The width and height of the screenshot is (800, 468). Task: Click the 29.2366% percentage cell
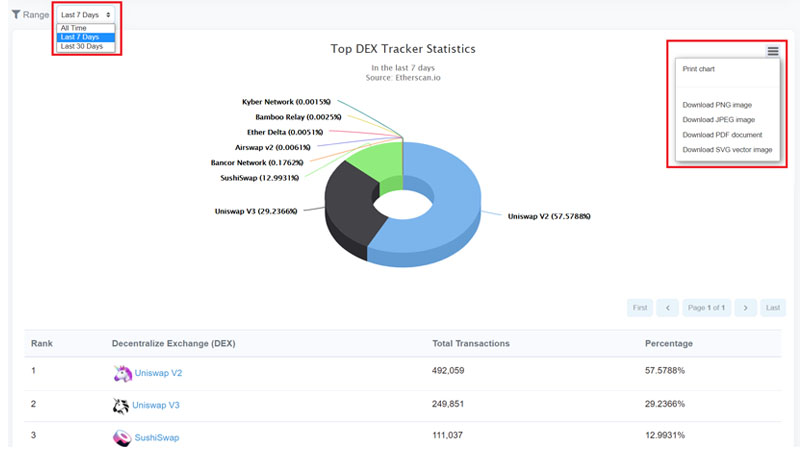(665, 404)
